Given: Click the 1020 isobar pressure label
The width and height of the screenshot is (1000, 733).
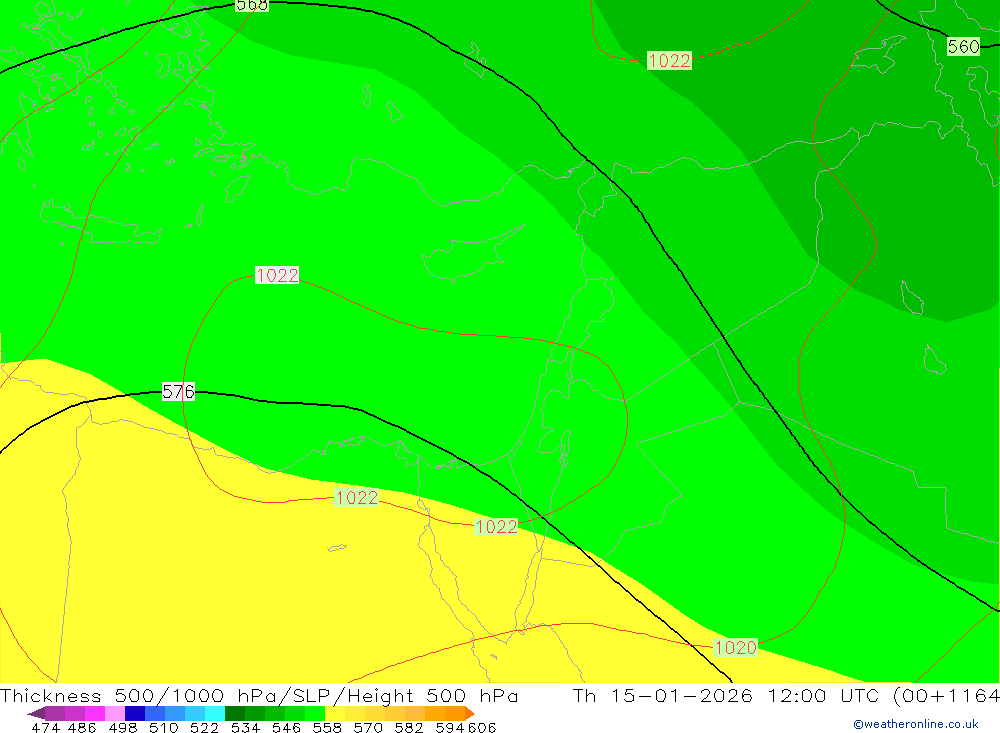Looking at the screenshot, I should 735,648.
